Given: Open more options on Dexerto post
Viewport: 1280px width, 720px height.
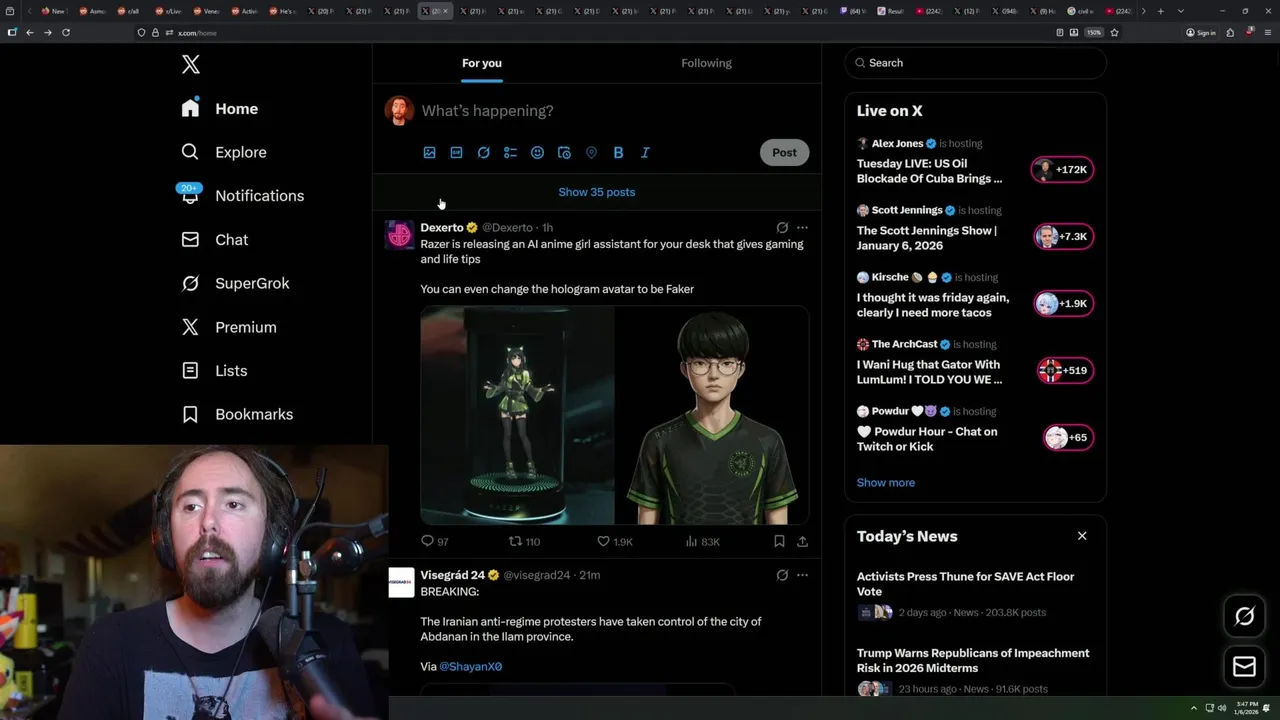Looking at the screenshot, I should pyautogui.click(x=802, y=228).
